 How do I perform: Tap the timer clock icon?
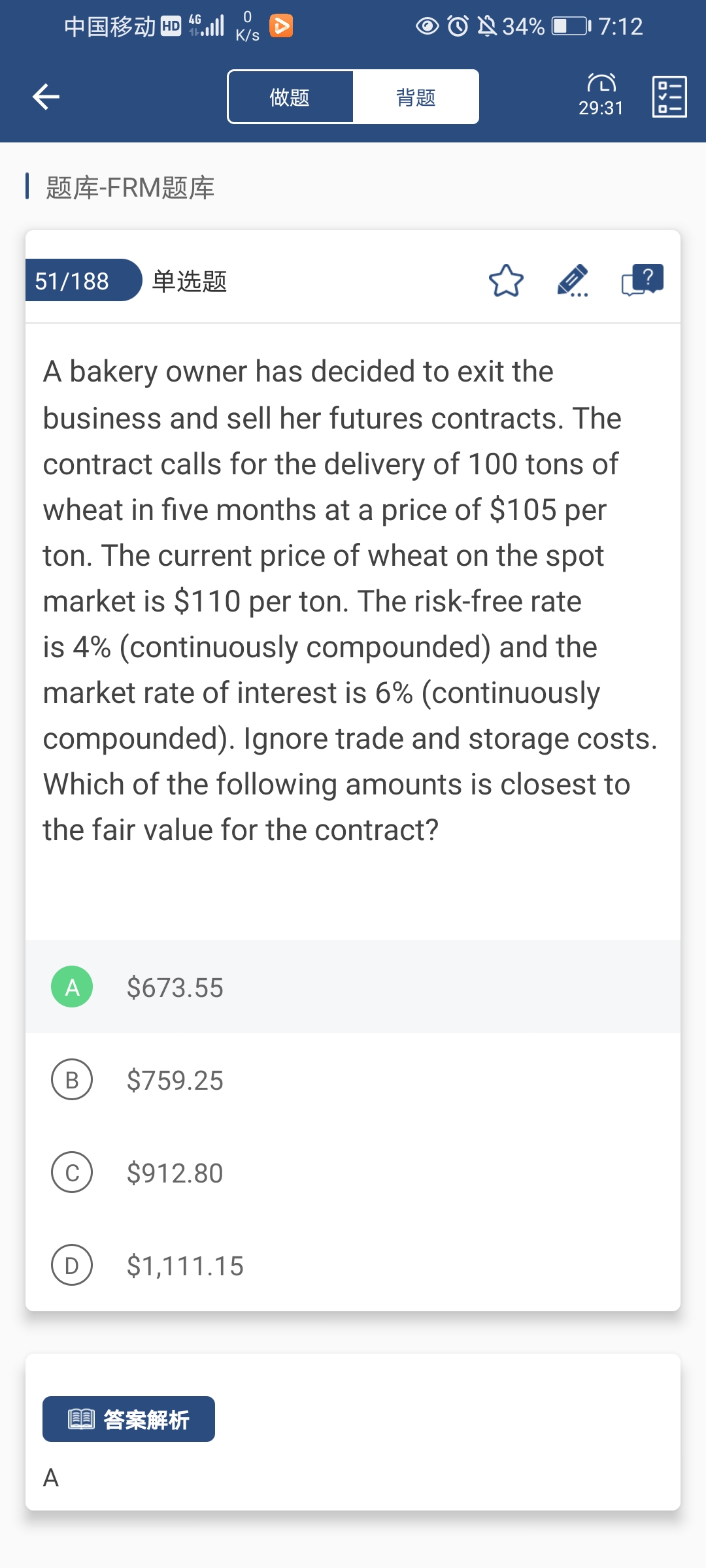(601, 83)
